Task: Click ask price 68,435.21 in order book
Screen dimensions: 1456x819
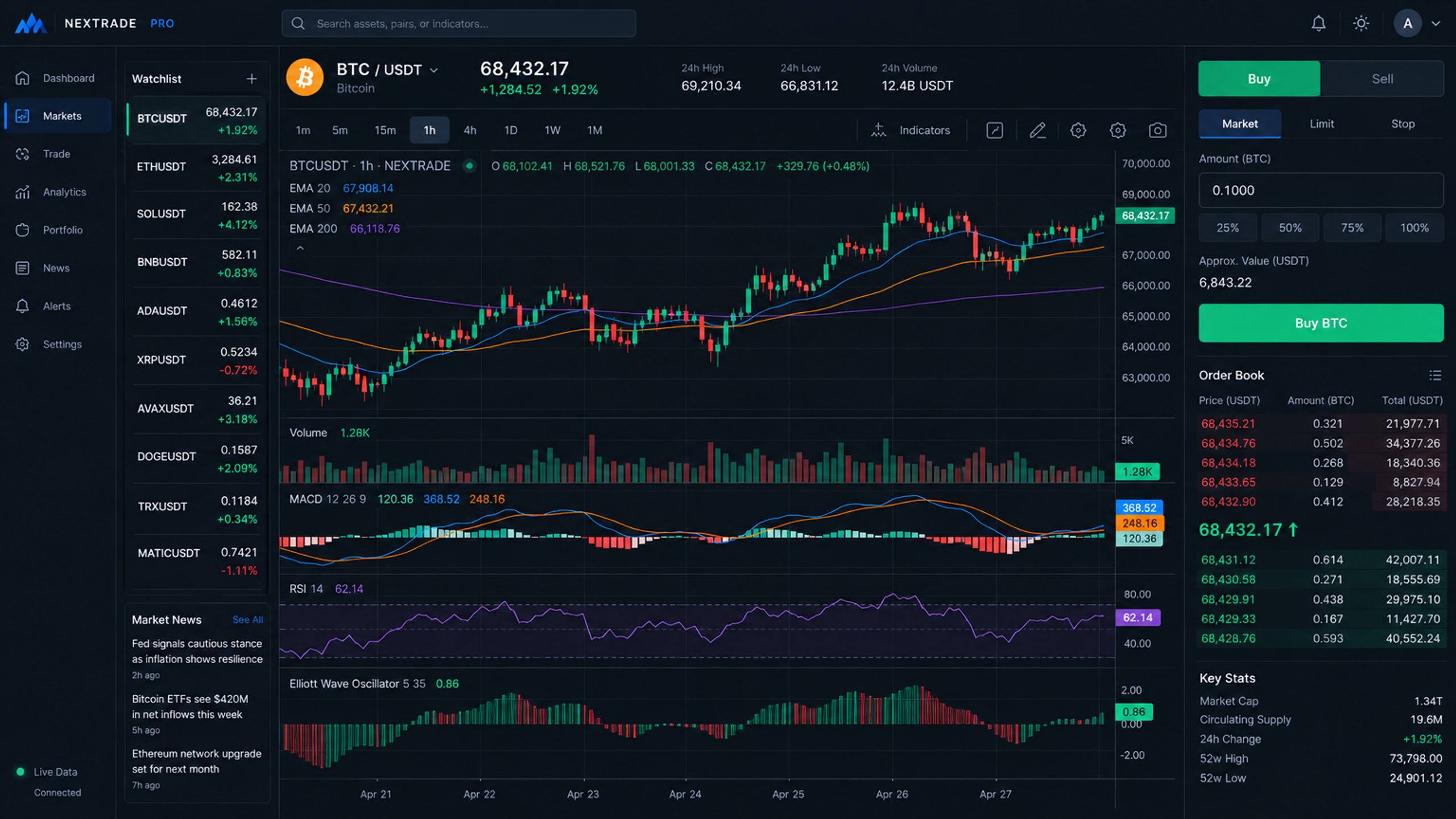Action: [x=1228, y=424]
